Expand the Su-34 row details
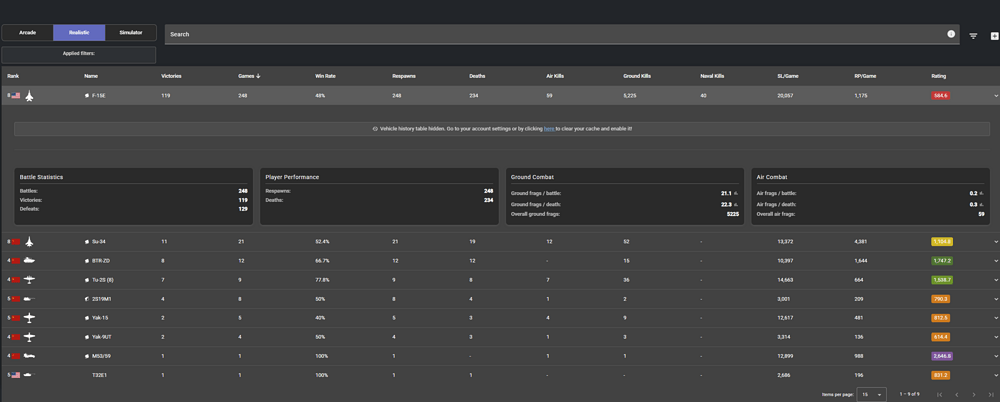Screen dimensions: 1000x402 (x=995, y=242)
